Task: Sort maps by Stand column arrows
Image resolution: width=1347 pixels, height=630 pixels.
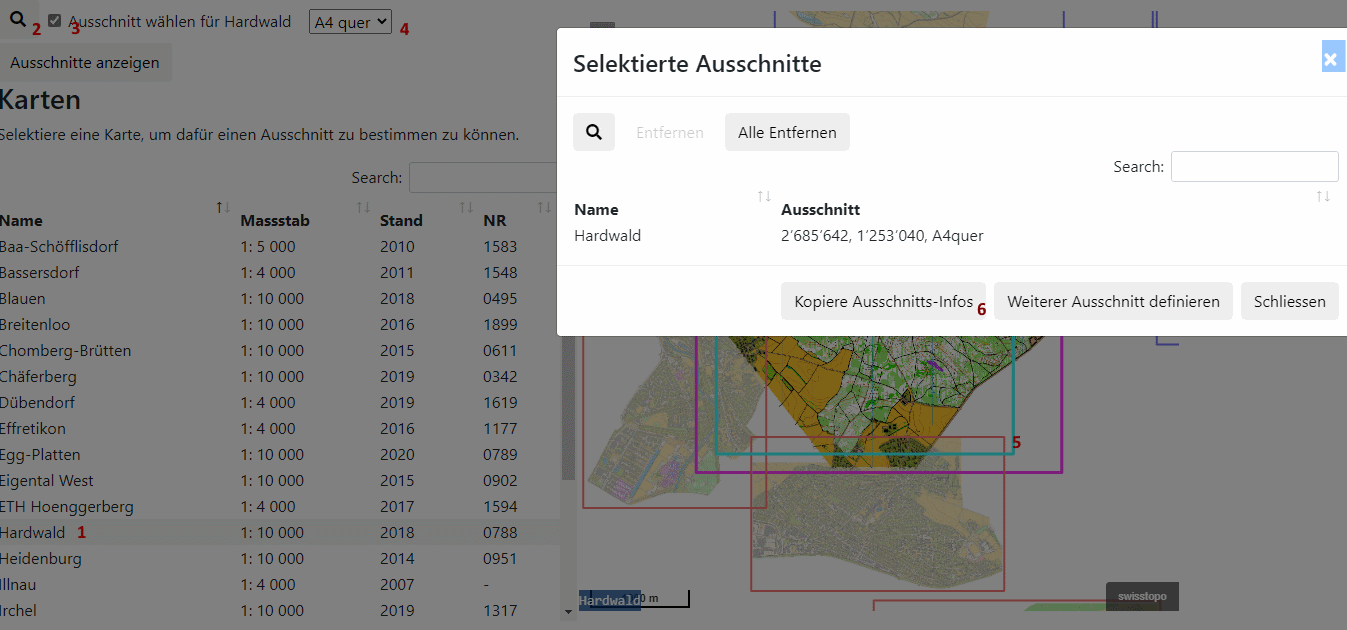Action: [x=466, y=208]
